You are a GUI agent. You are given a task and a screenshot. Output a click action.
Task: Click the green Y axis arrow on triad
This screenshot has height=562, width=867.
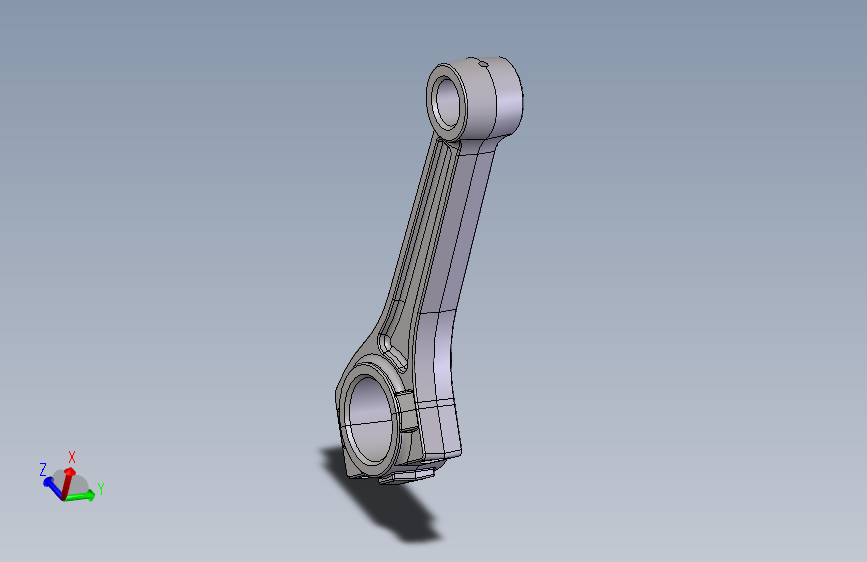click(x=81, y=496)
